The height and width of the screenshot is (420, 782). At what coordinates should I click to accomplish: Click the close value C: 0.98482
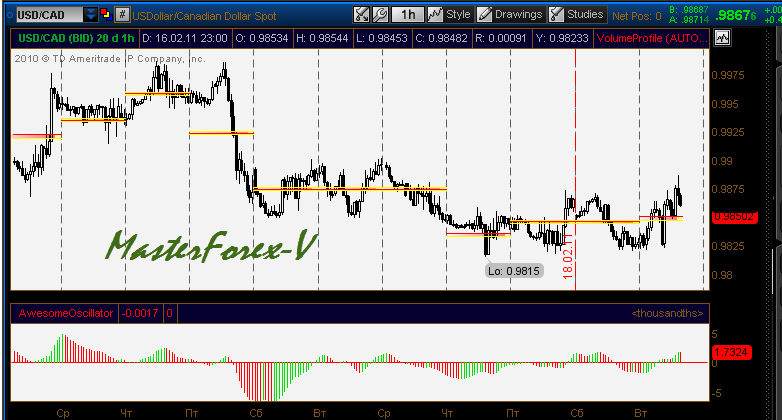point(441,38)
